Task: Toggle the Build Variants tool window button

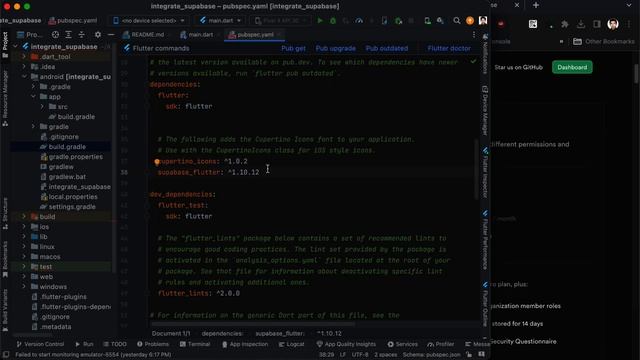Action: tap(5, 309)
